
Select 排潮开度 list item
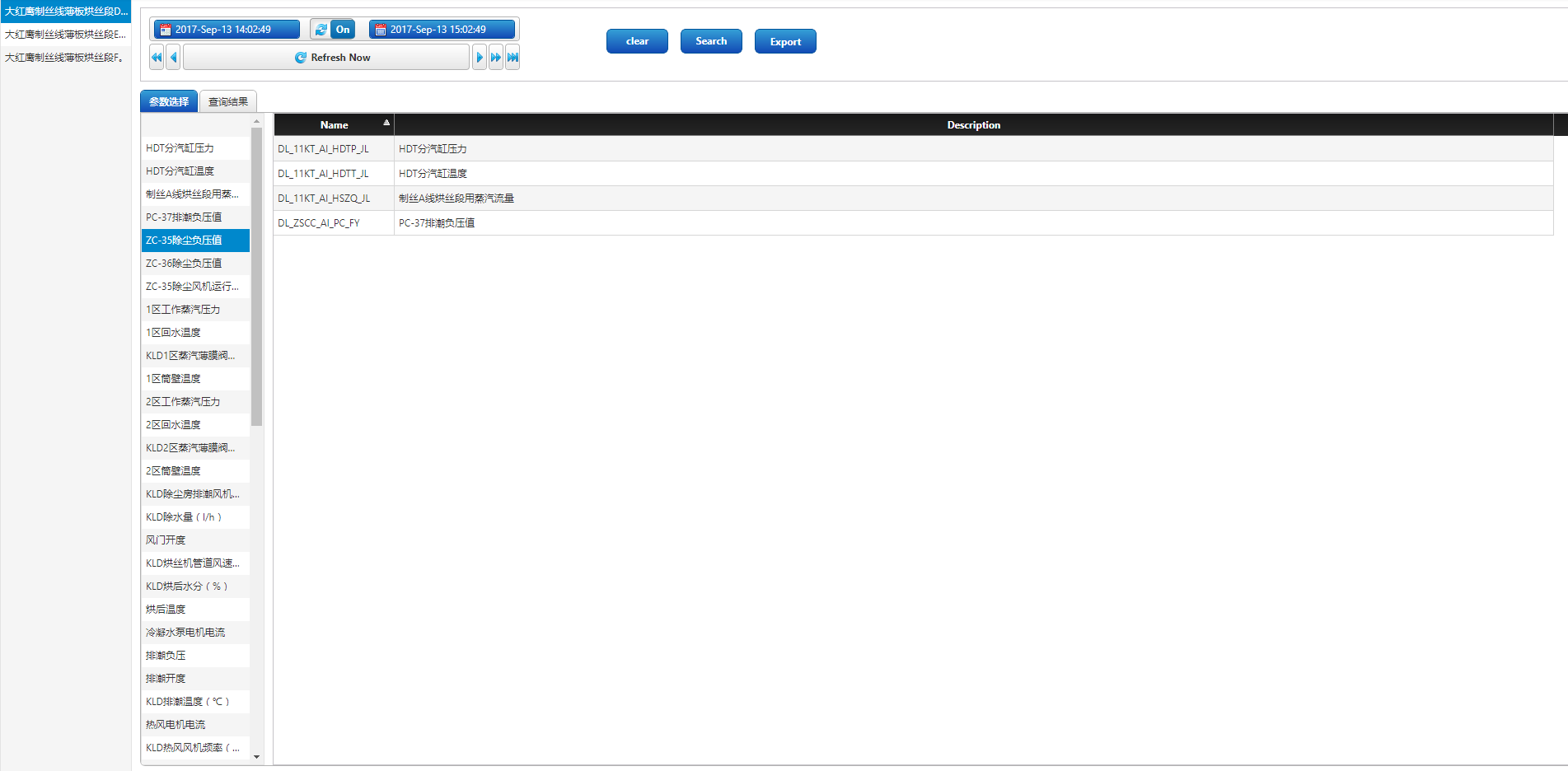click(195, 679)
